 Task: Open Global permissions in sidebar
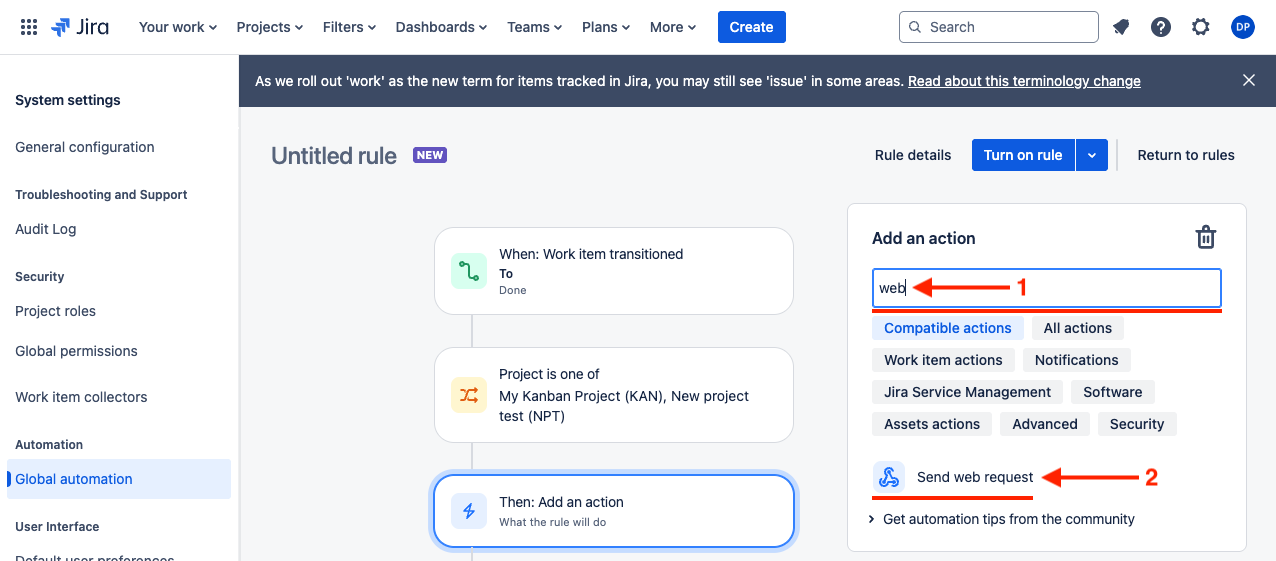point(77,351)
